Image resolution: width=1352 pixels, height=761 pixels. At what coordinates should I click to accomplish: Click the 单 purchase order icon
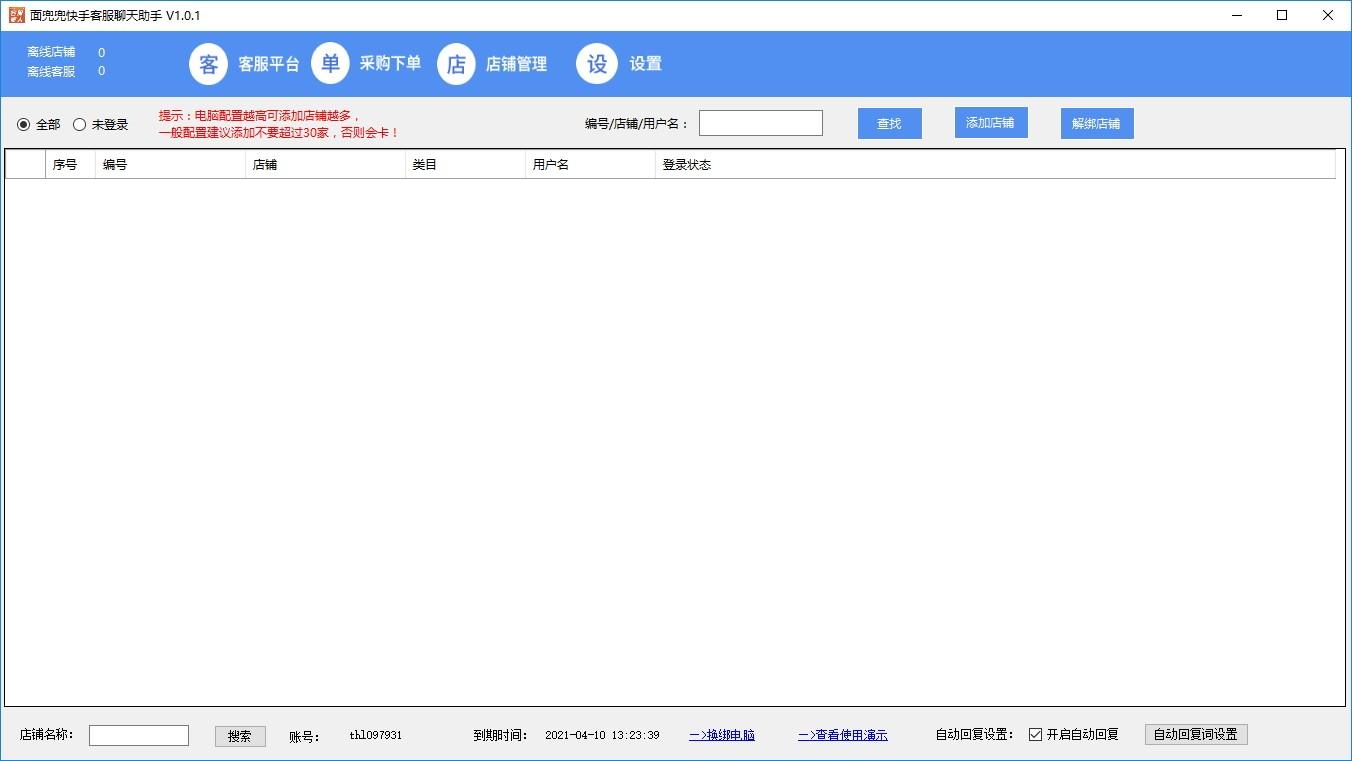tap(330, 64)
